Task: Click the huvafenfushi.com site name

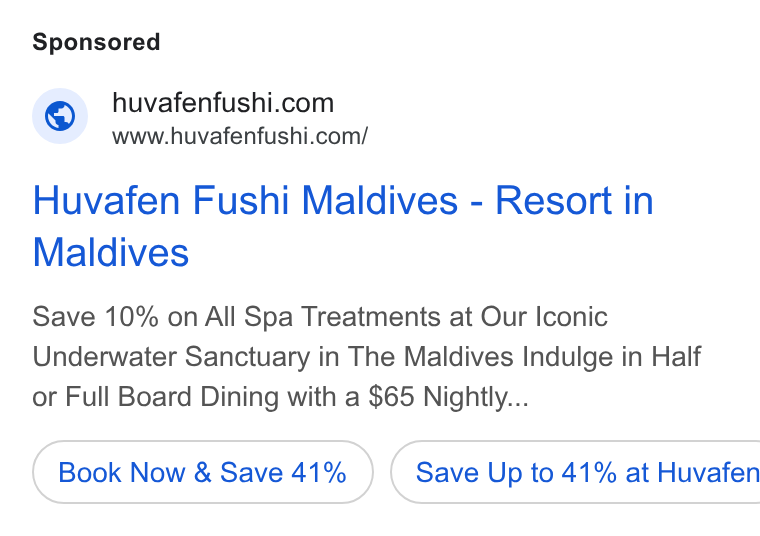Action: 223,103
